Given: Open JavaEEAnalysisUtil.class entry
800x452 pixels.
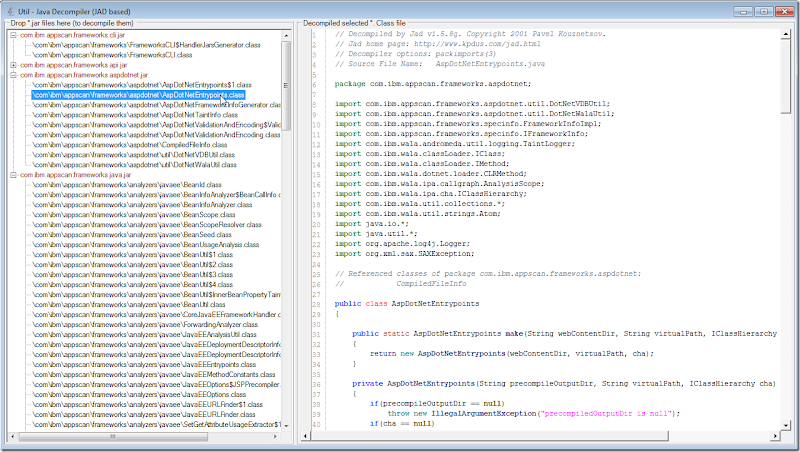Looking at the screenshot, I should click(x=144, y=335).
